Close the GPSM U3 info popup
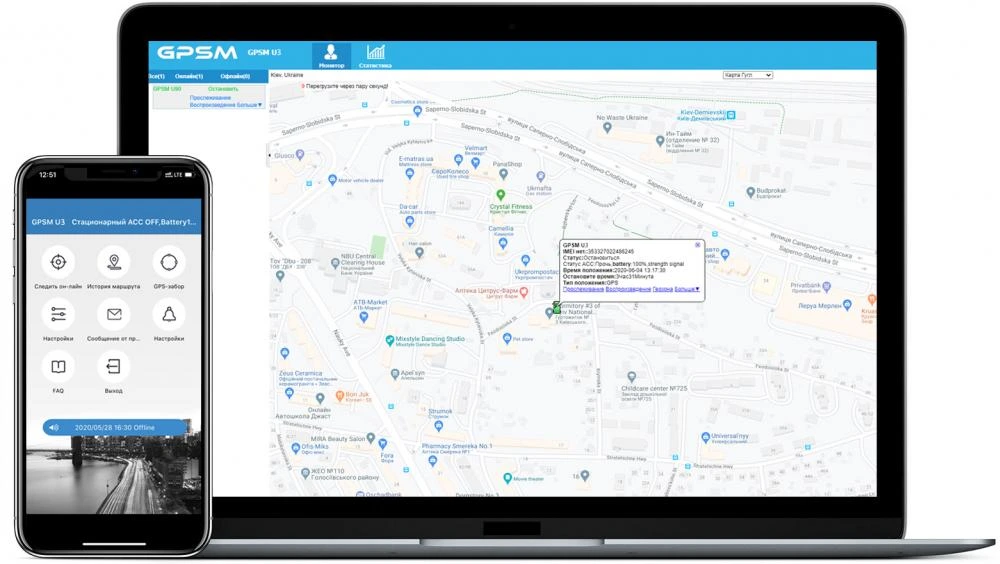Screen dimensions: 1000x564 (697, 244)
